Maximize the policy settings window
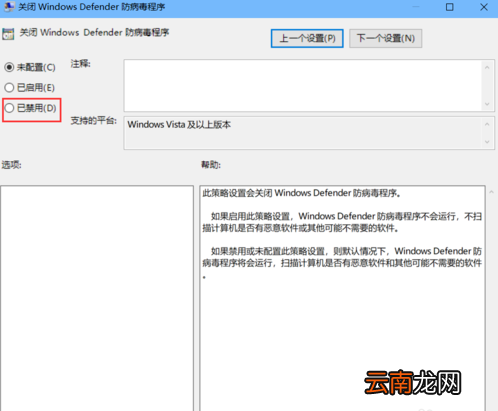The width and height of the screenshot is (498, 411). 450,7
